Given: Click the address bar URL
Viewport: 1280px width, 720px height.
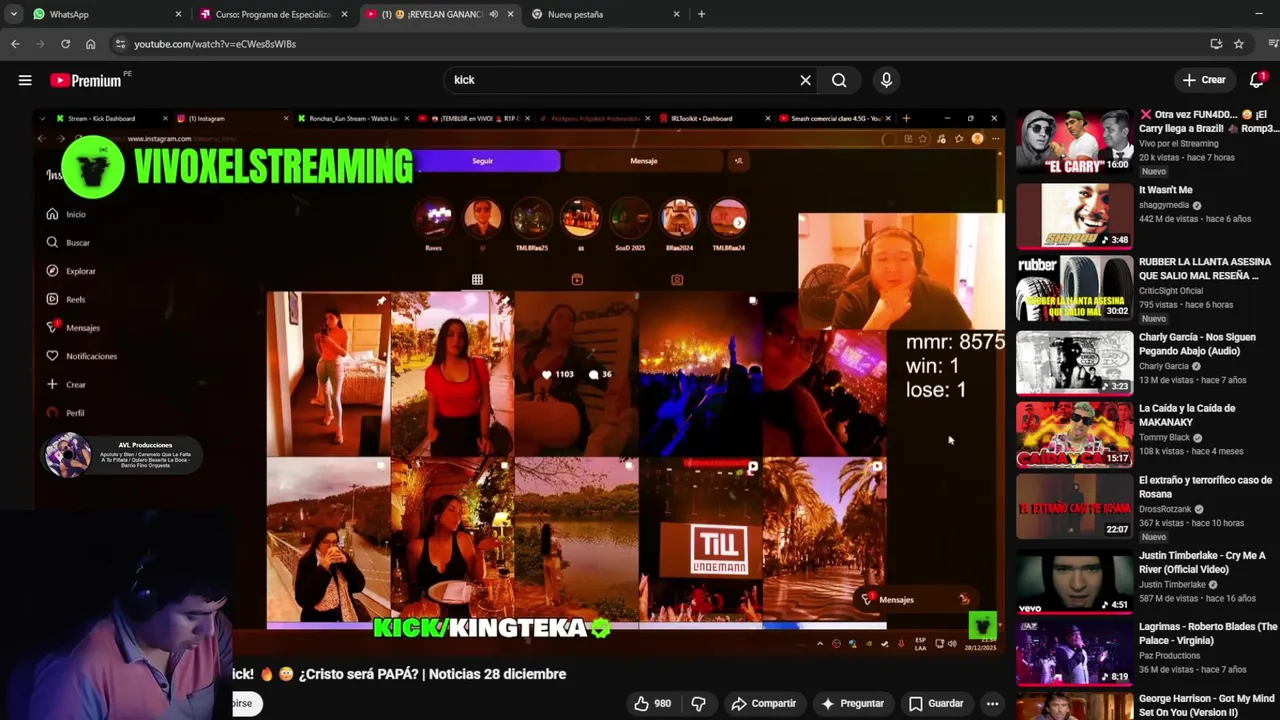Looking at the screenshot, I should point(215,44).
